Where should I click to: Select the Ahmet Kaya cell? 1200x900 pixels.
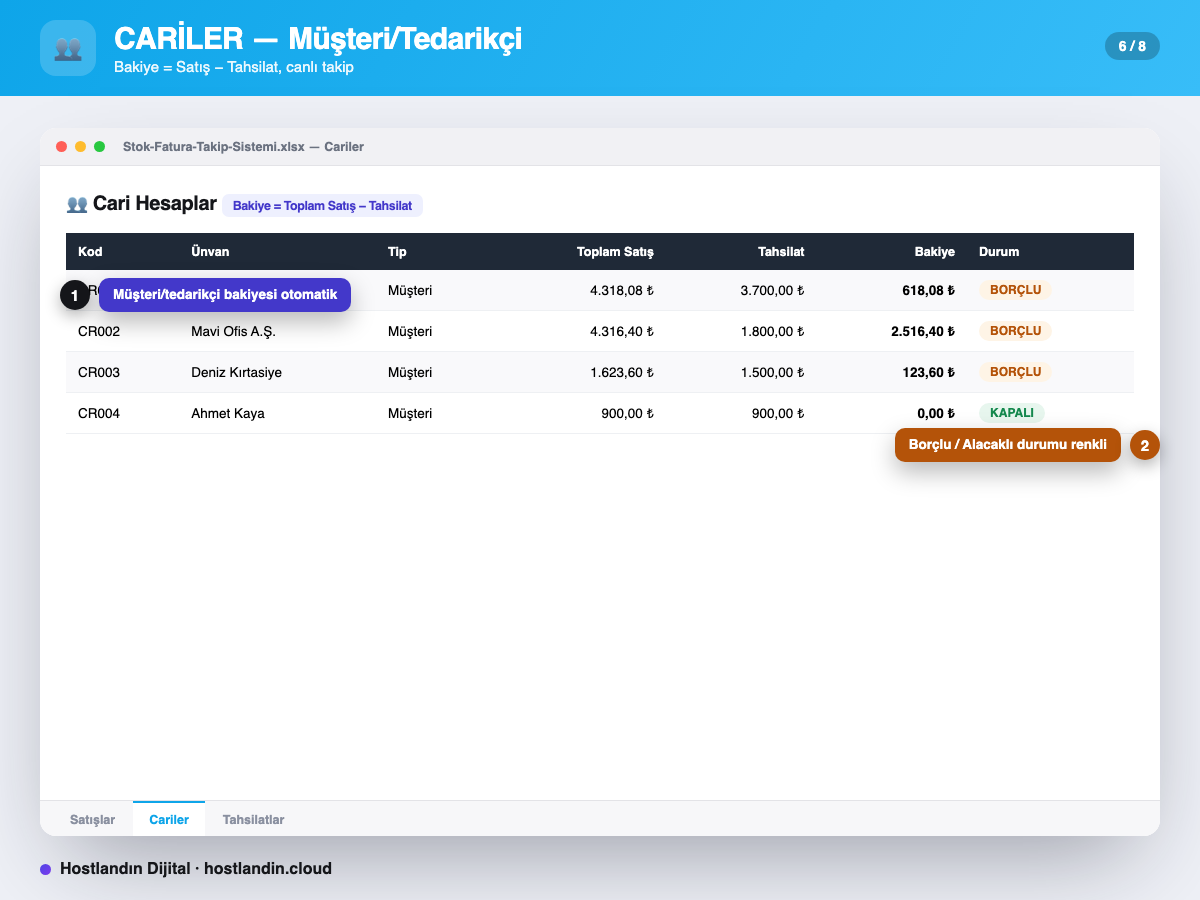(x=228, y=413)
